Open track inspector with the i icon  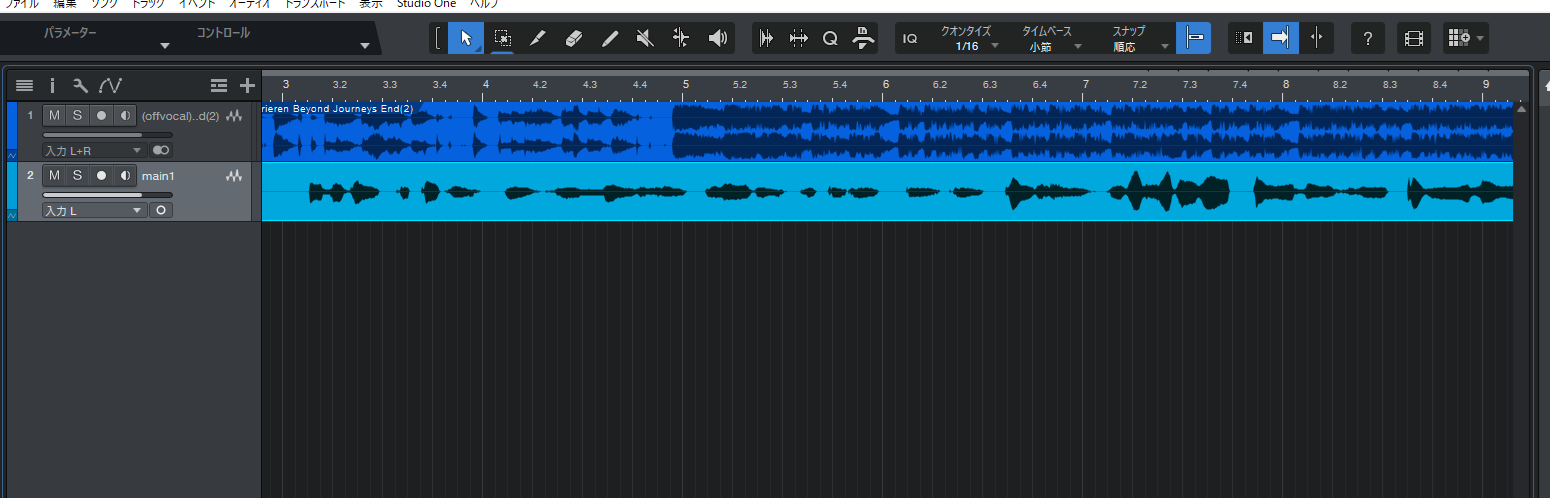click(x=53, y=86)
